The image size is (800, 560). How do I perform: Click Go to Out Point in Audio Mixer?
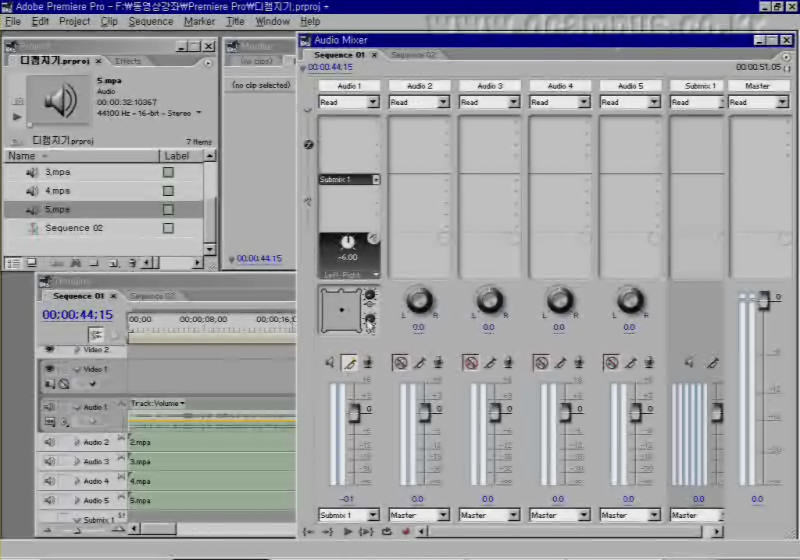327,531
